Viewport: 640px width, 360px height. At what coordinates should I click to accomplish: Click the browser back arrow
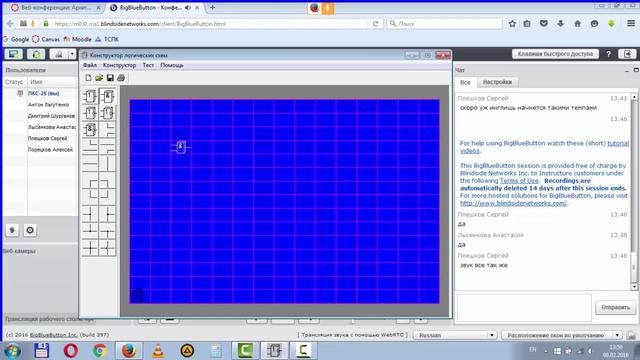pyautogui.click(x=10, y=24)
